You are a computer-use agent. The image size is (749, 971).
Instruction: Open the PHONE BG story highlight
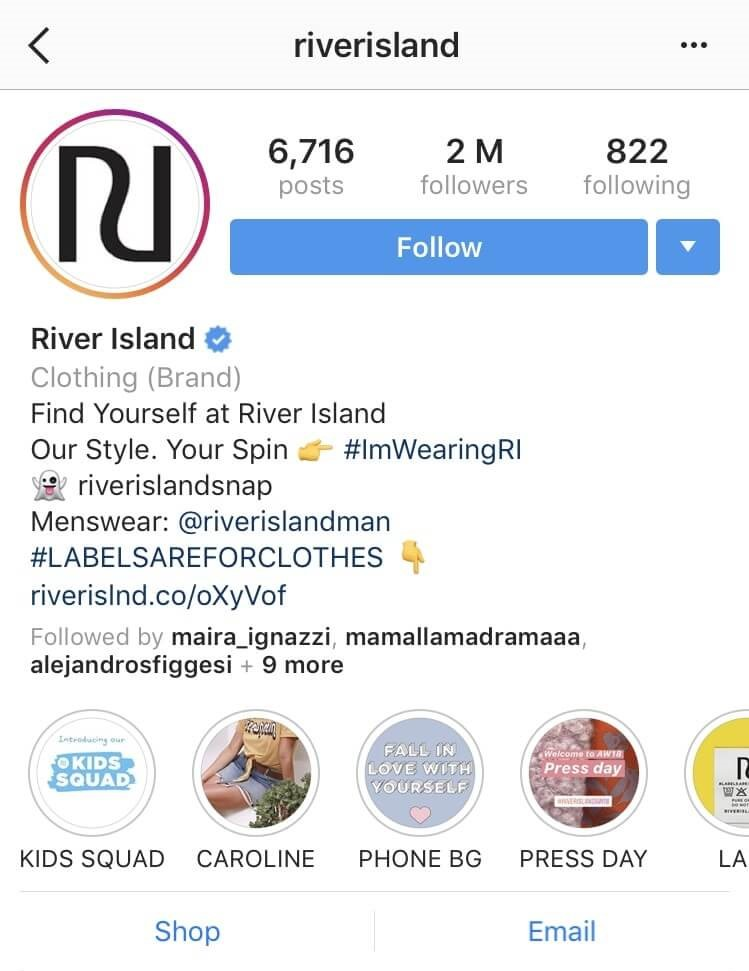420,773
